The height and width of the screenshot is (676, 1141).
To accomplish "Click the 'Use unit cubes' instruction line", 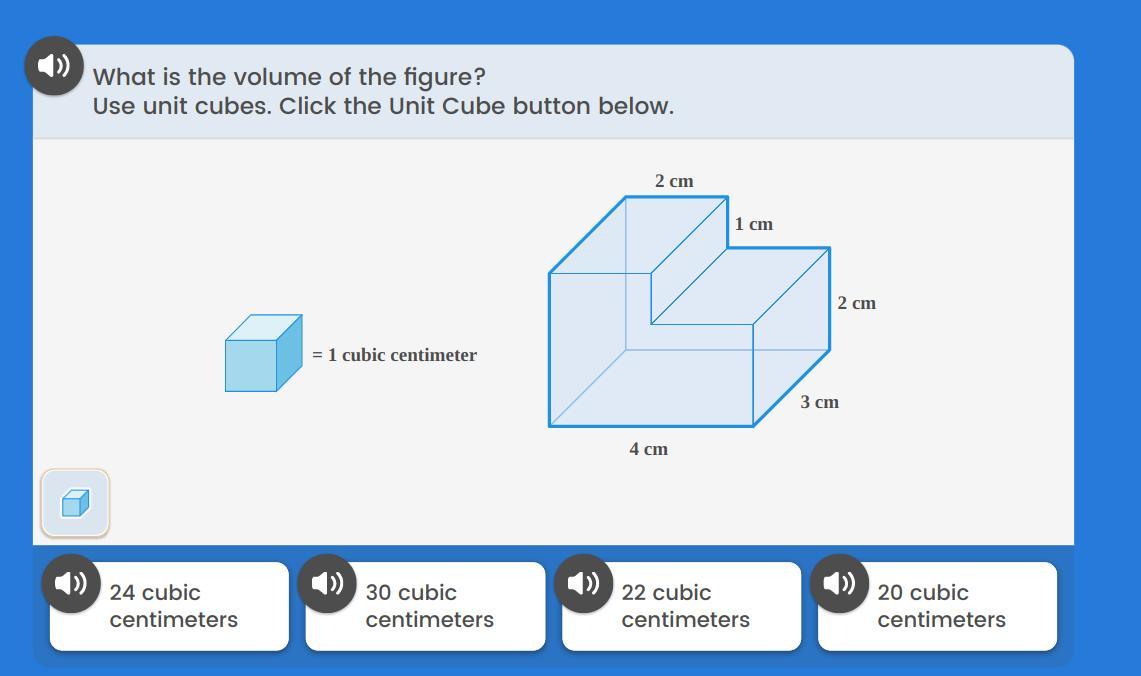I will coord(383,106).
